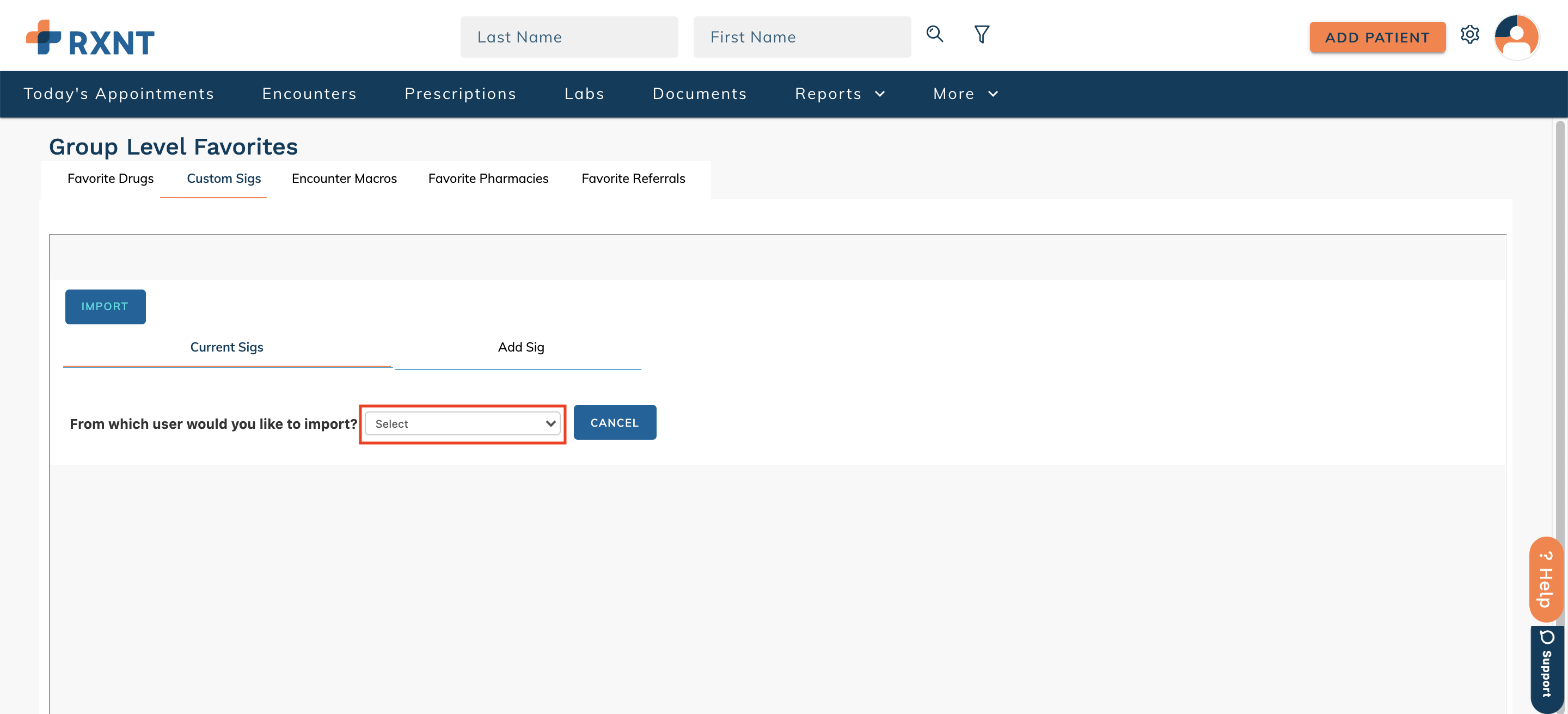Click the RXNT logo
The image size is (1568, 714).
90,38
